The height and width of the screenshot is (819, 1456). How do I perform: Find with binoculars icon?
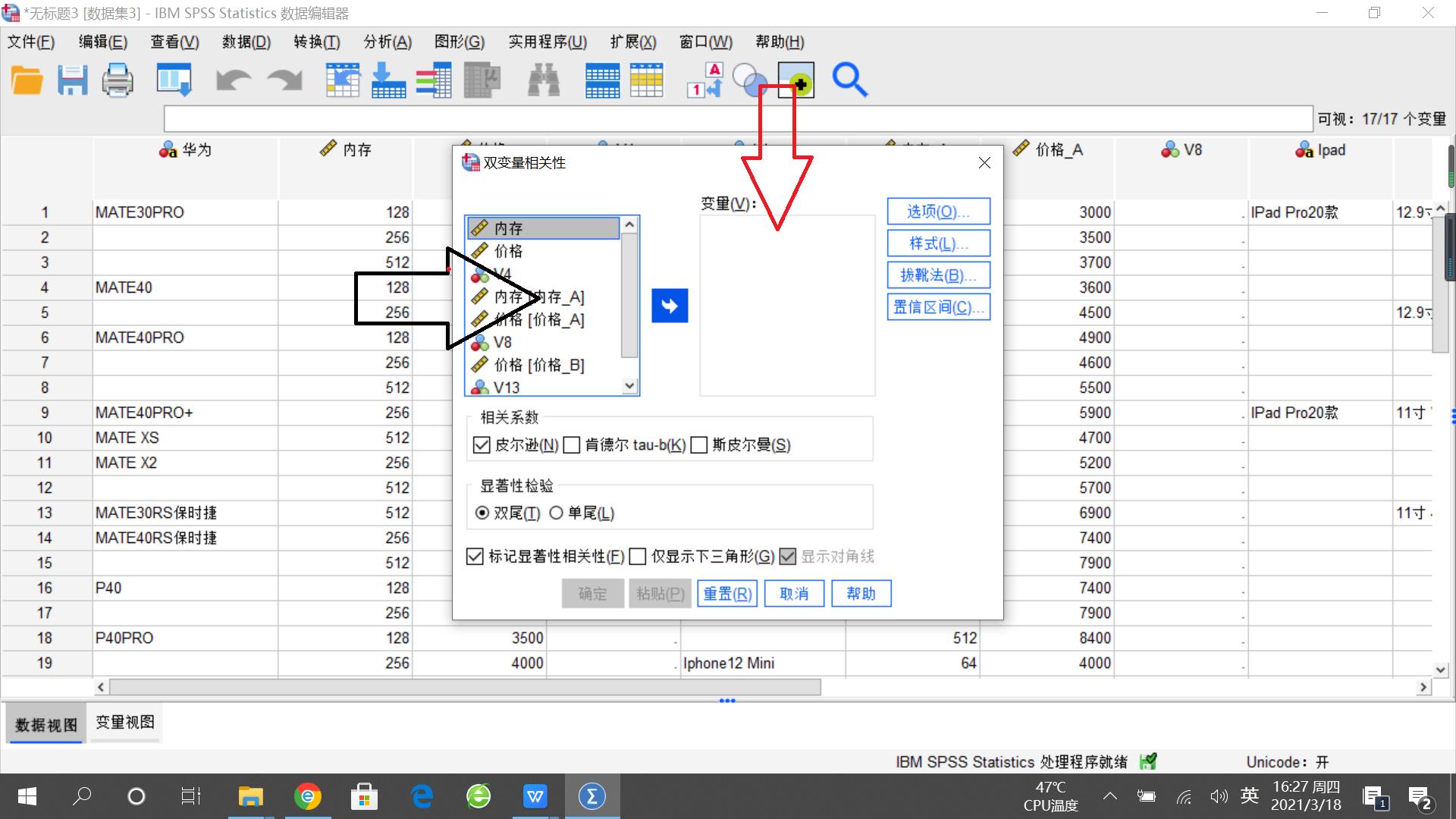pyautogui.click(x=544, y=80)
